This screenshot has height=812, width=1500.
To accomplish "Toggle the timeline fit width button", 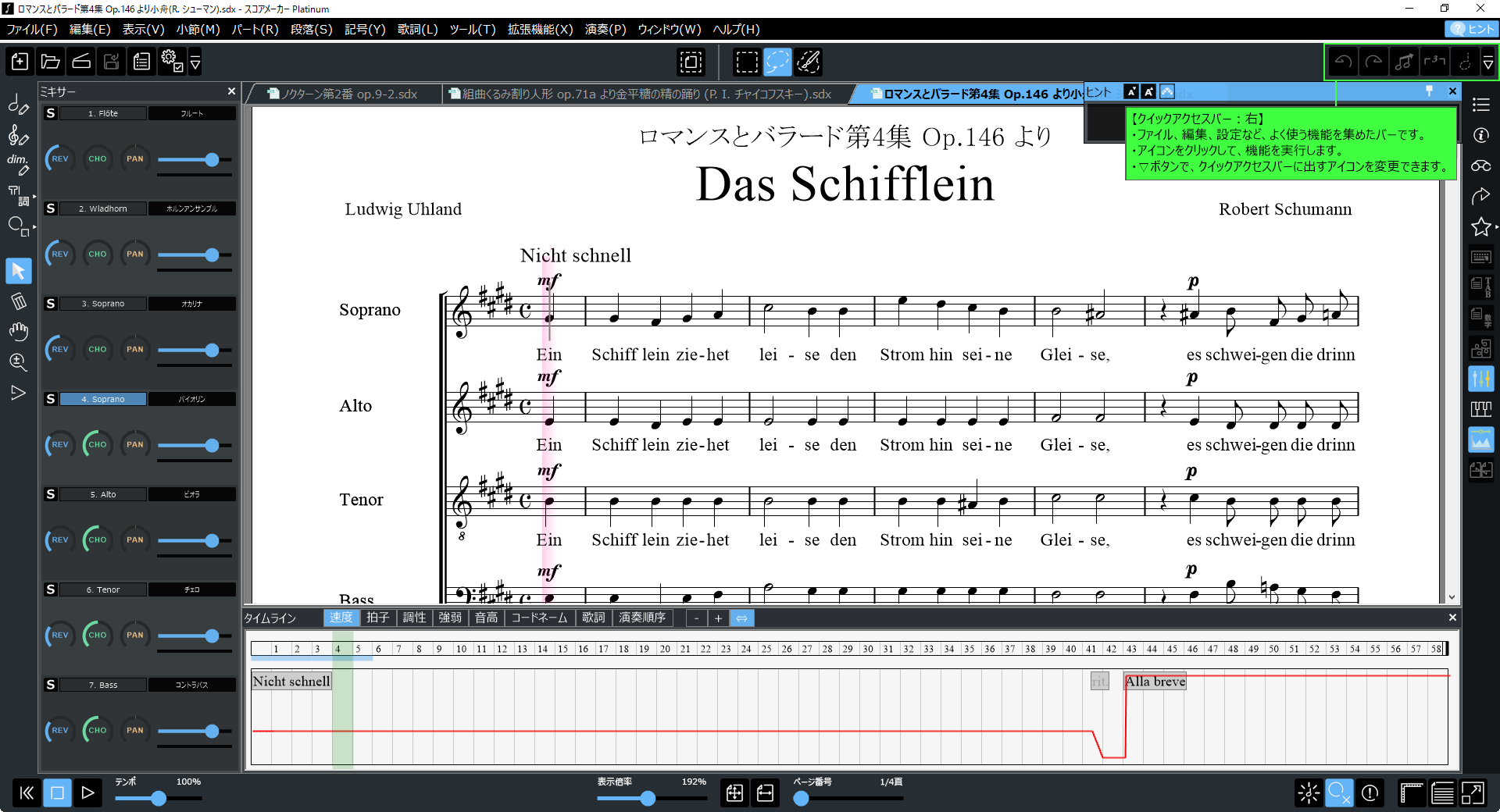I will pyautogui.click(x=741, y=618).
